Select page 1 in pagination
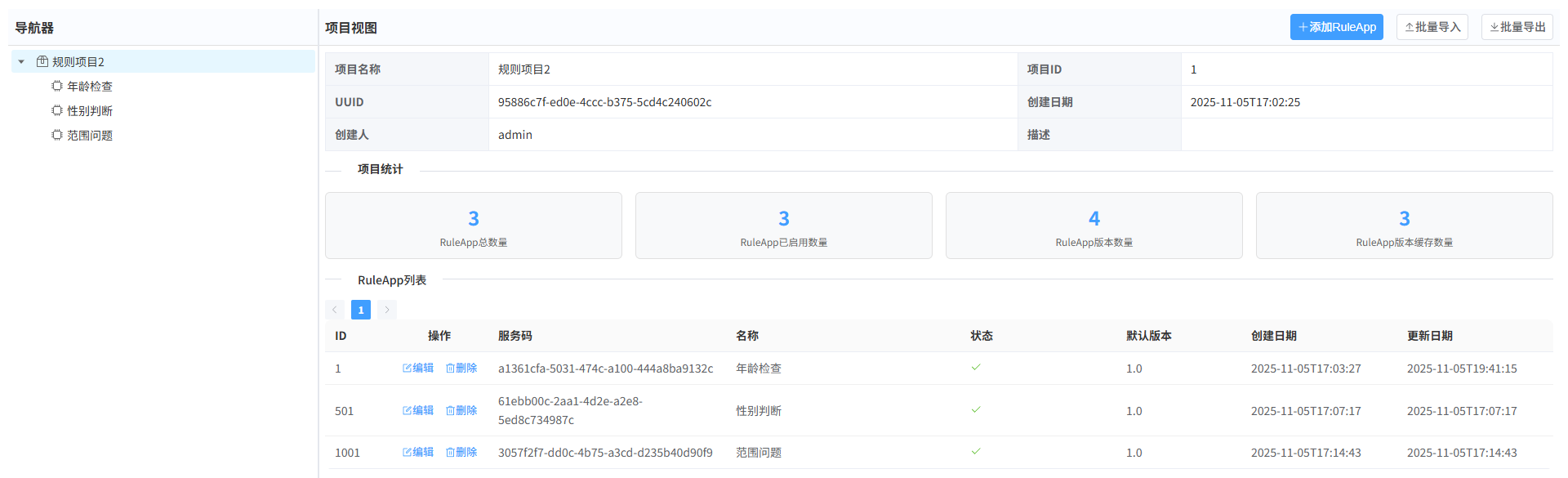The image size is (1568, 478). click(x=361, y=310)
